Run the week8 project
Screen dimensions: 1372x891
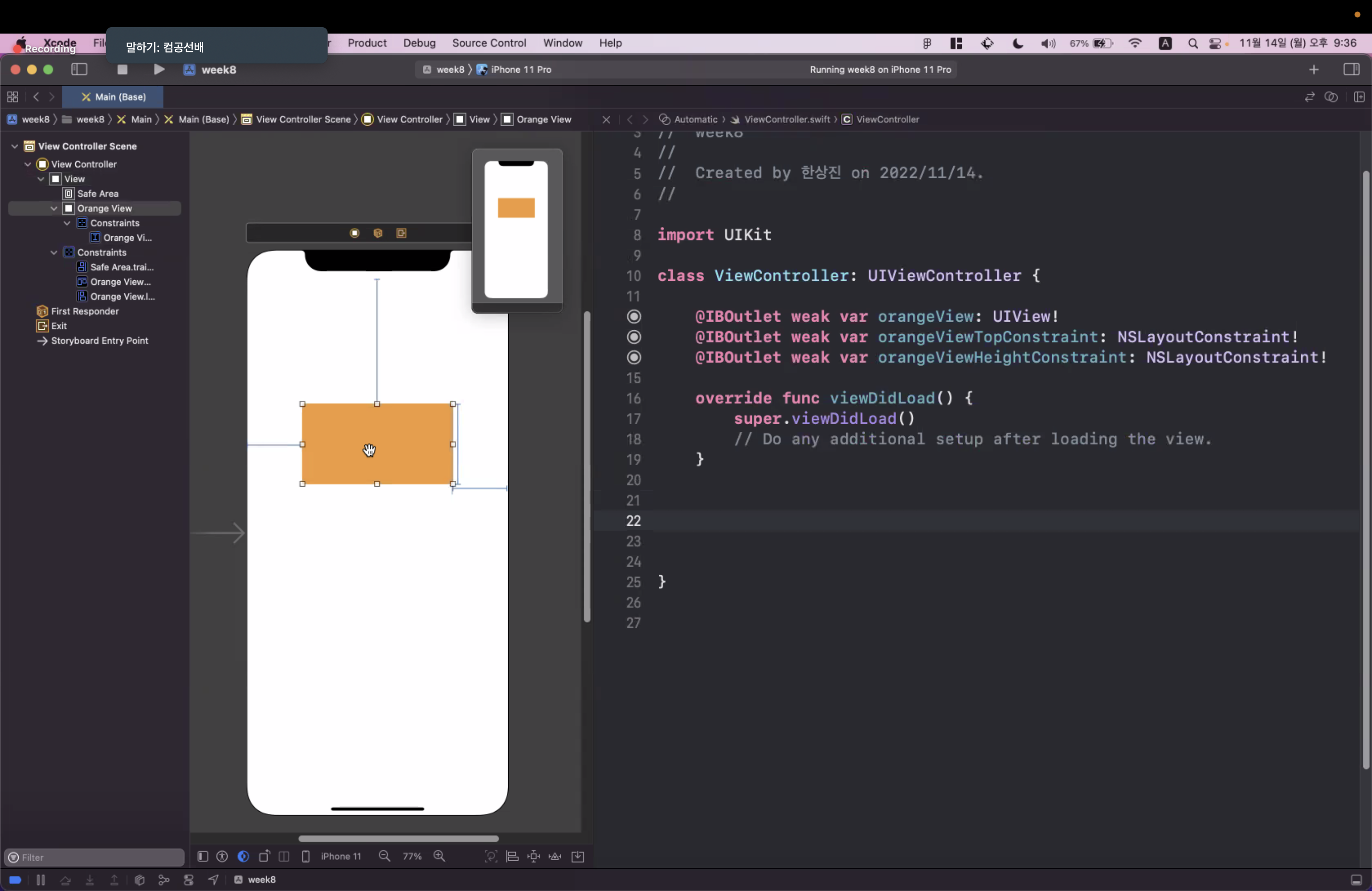tap(159, 70)
